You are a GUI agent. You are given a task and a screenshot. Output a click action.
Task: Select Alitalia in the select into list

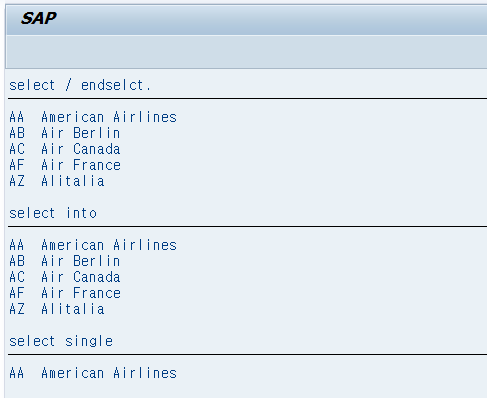[73, 309]
